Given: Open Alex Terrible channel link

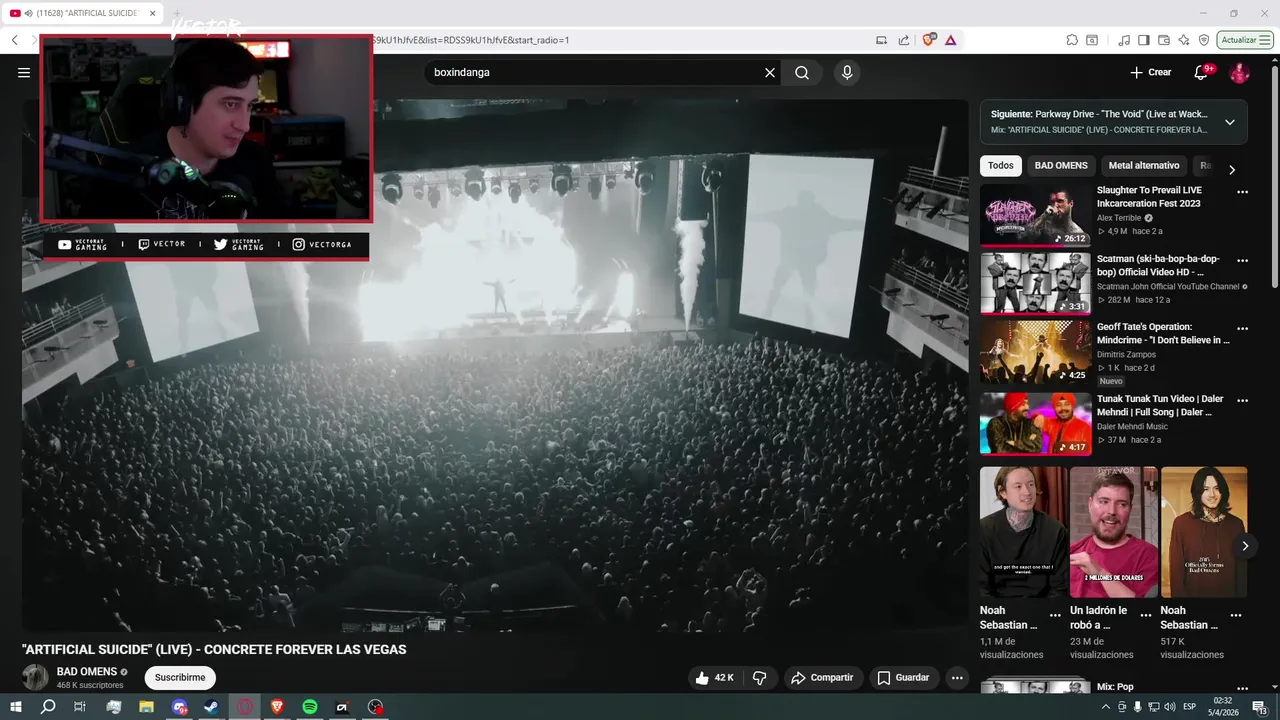Looking at the screenshot, I should click(1120, 218).
